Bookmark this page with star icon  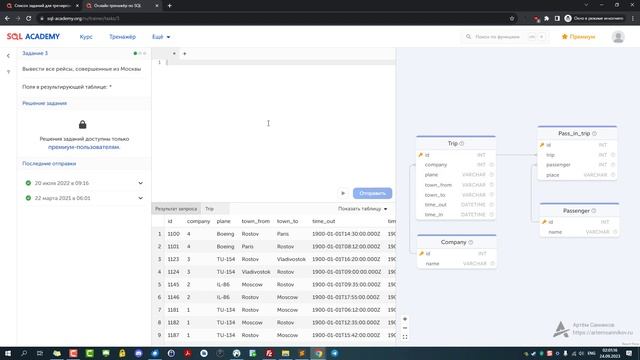(x=512, y=18)
